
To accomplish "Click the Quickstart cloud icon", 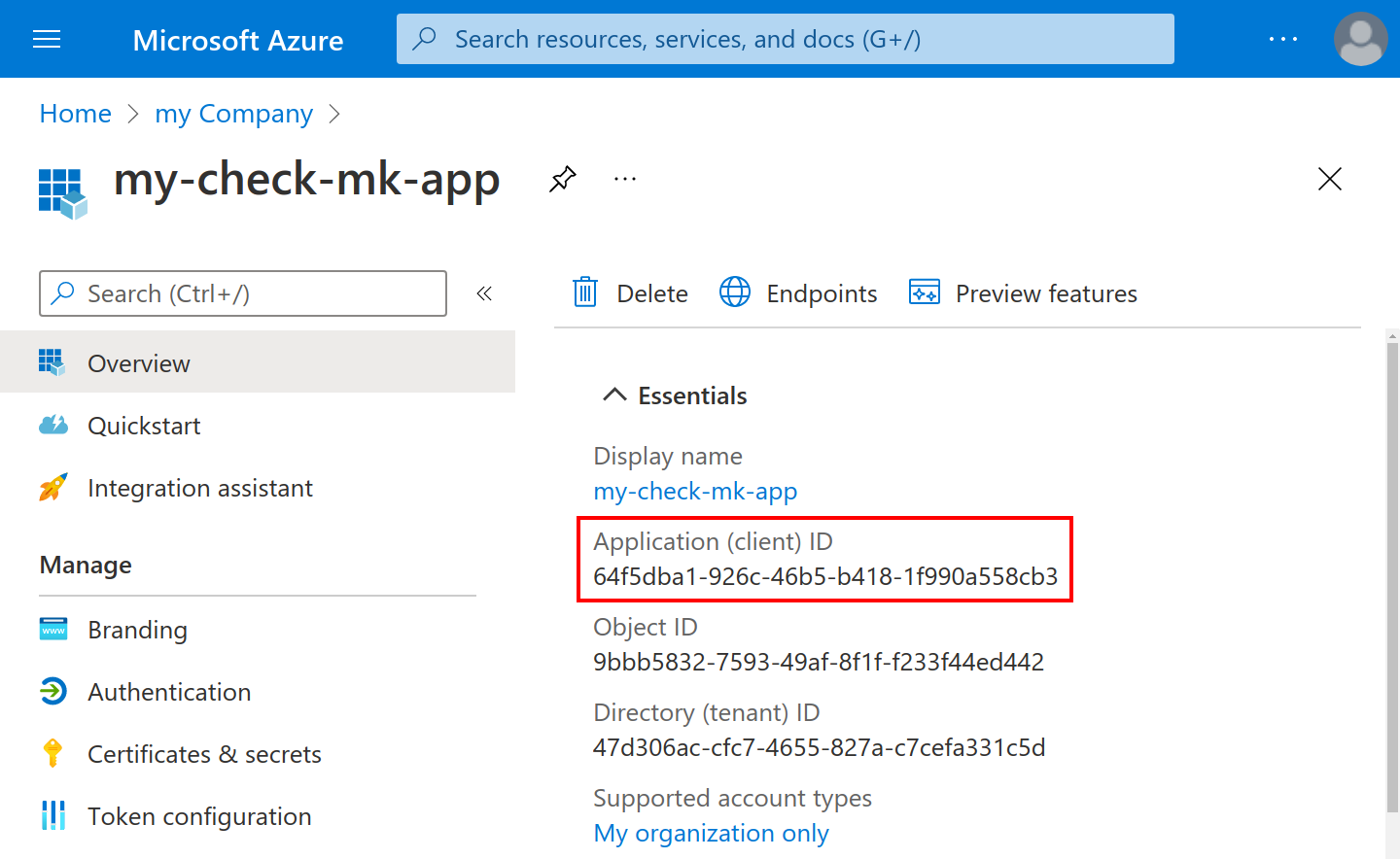I will click(x=53, y=425).
